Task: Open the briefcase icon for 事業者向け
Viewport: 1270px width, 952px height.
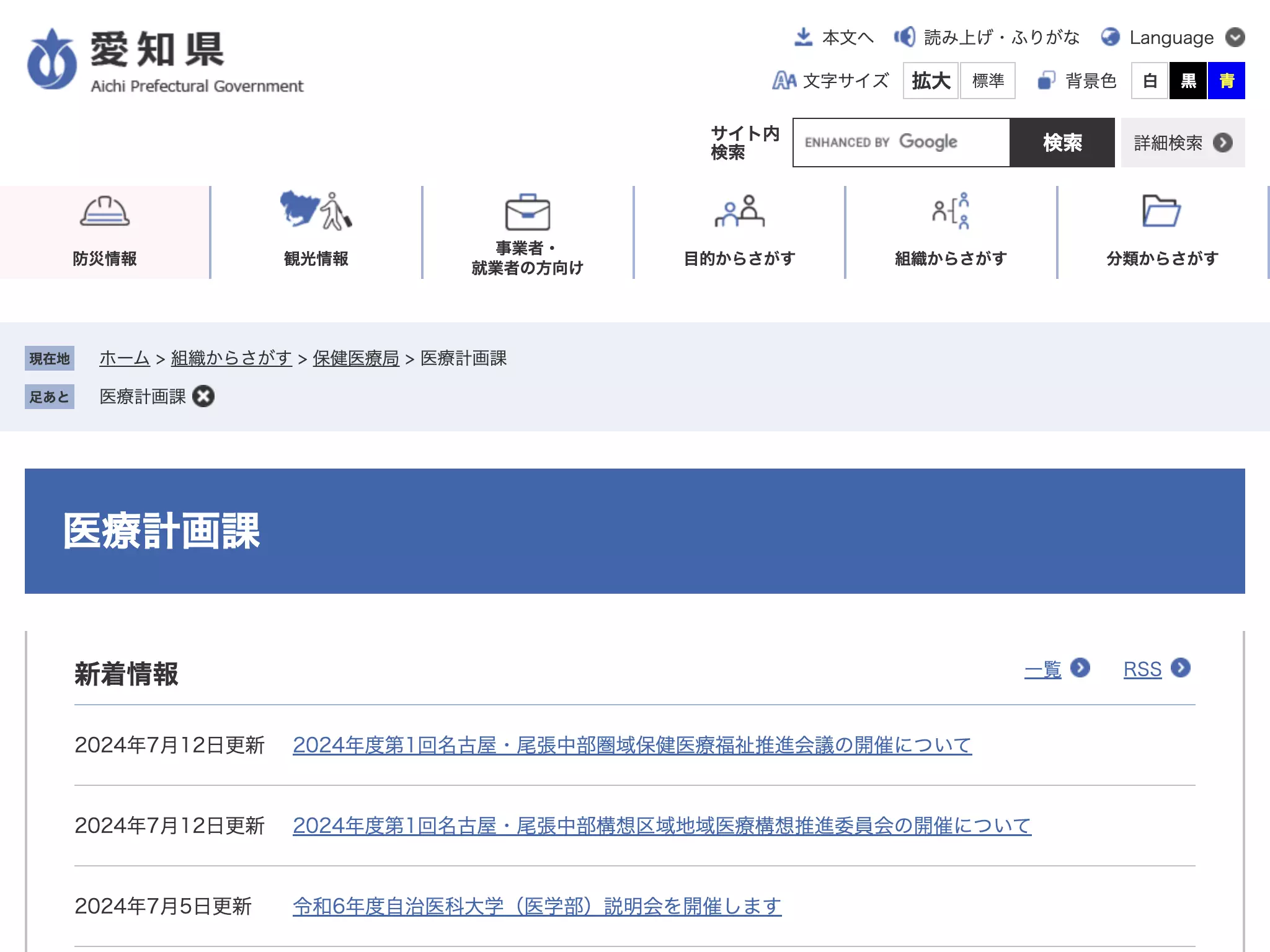Action: coord(527,213)
